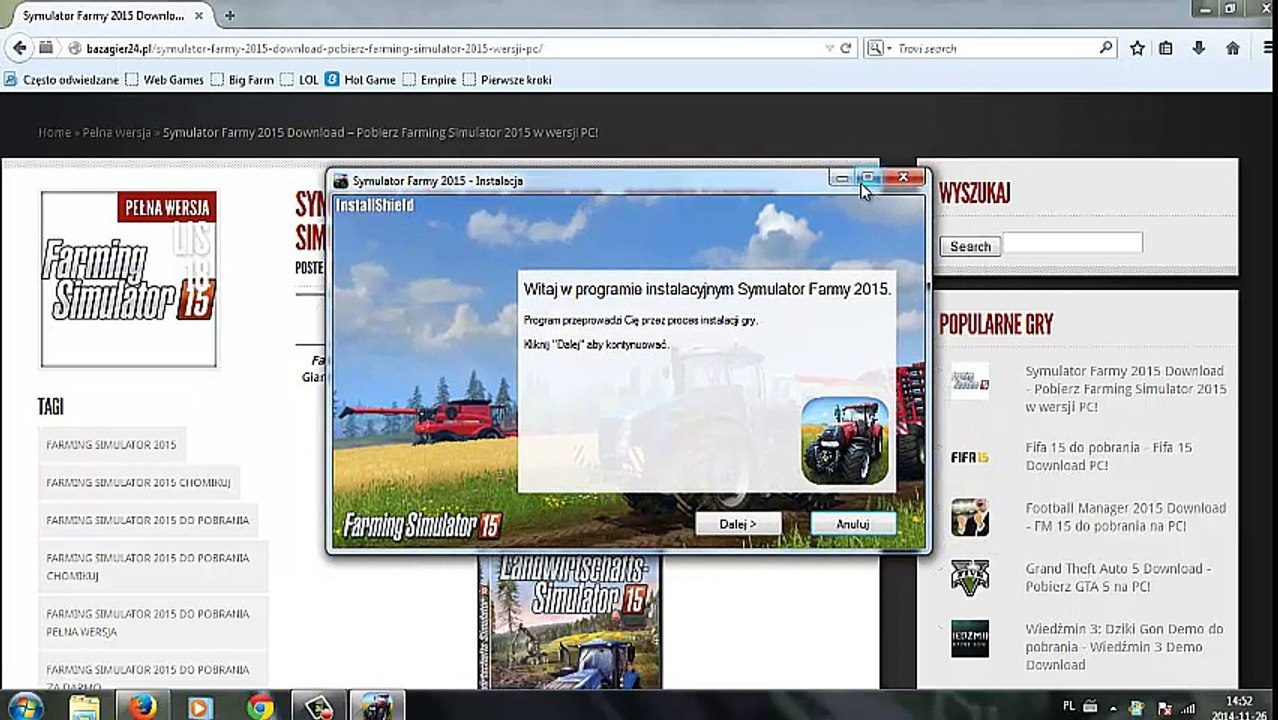Open the media player taskbar icon
1278x720 pixels.
(x=200, y=707)
